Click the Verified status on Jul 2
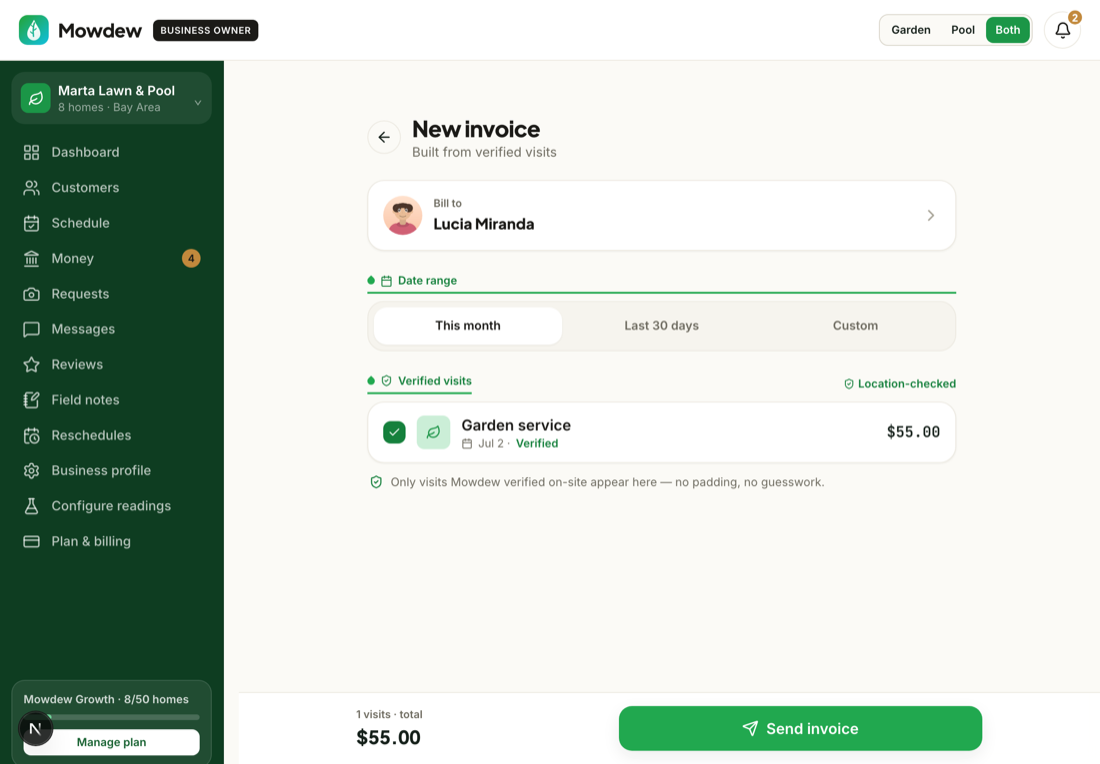The image size is (1100, 764). pos(537,443)
